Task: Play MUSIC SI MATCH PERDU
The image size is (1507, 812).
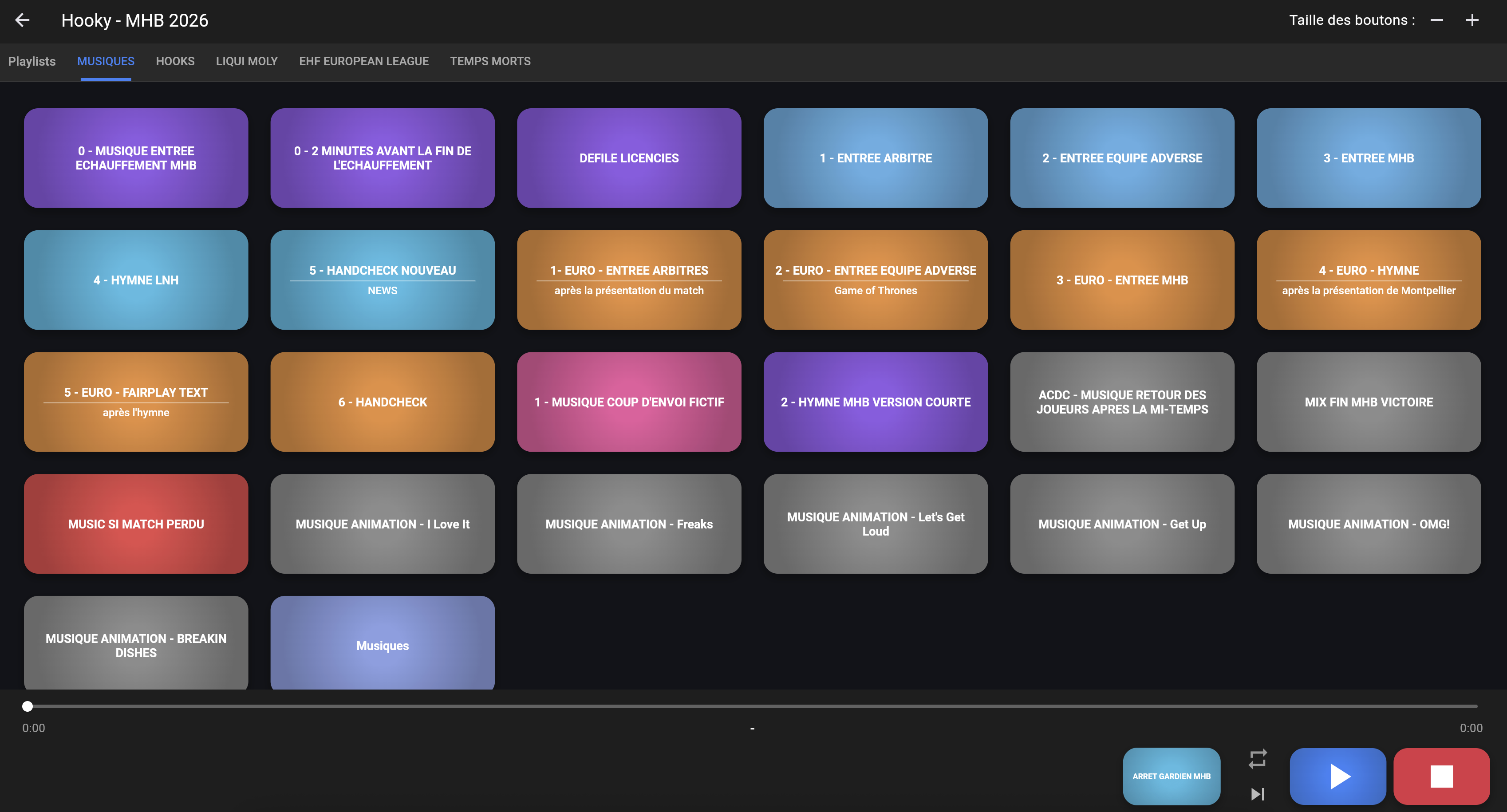Action: point(136,524)
